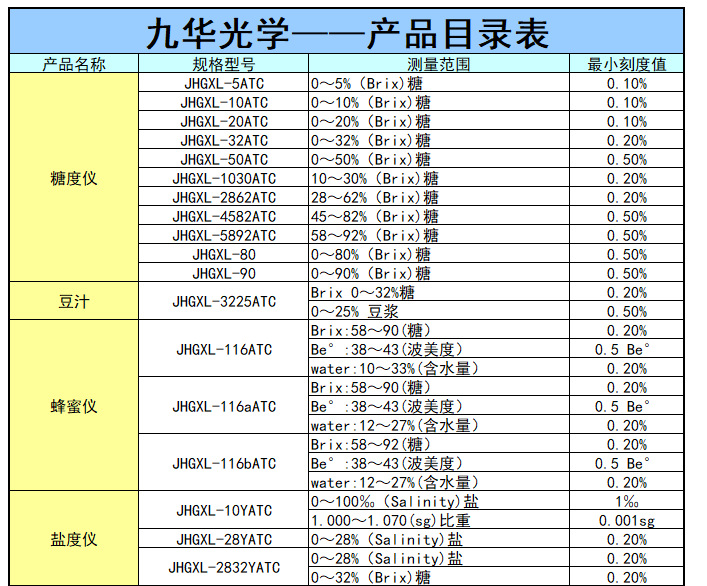This screenshot has width=707, height=586.
Task: Select the 测量范围 column header
Action: [x=439, y=64]
